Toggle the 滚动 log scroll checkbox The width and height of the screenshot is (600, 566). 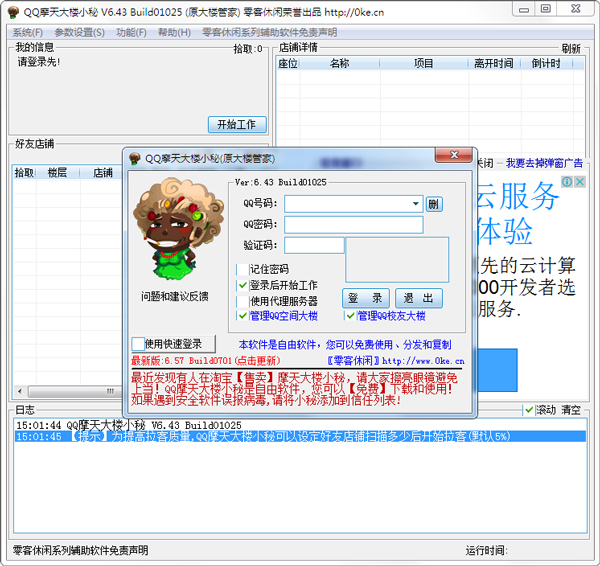click(529, 410)
